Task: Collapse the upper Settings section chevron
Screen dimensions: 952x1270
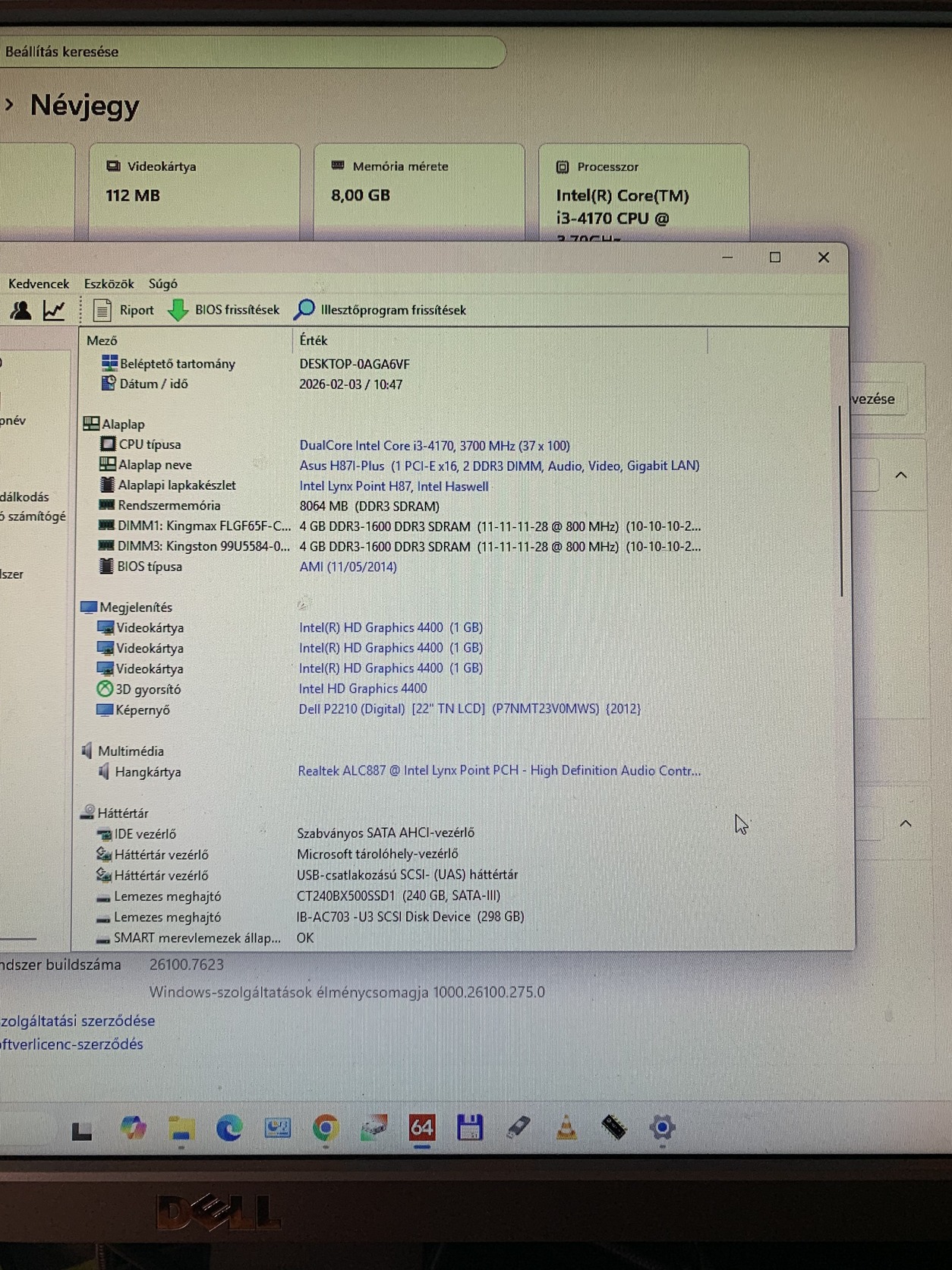Action: [x=901, y=475]
